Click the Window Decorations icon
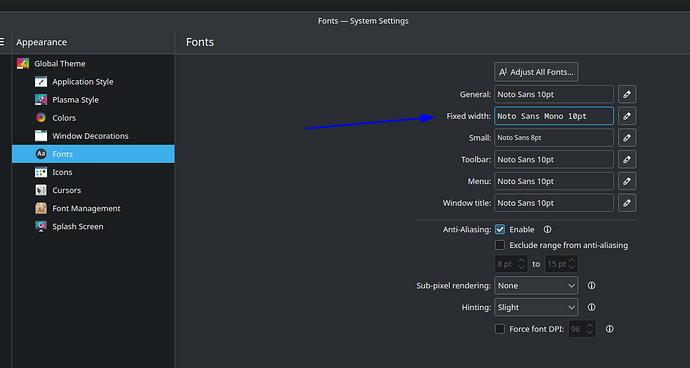Viewport: 690px width, 368px height. (x=41, y=136)
